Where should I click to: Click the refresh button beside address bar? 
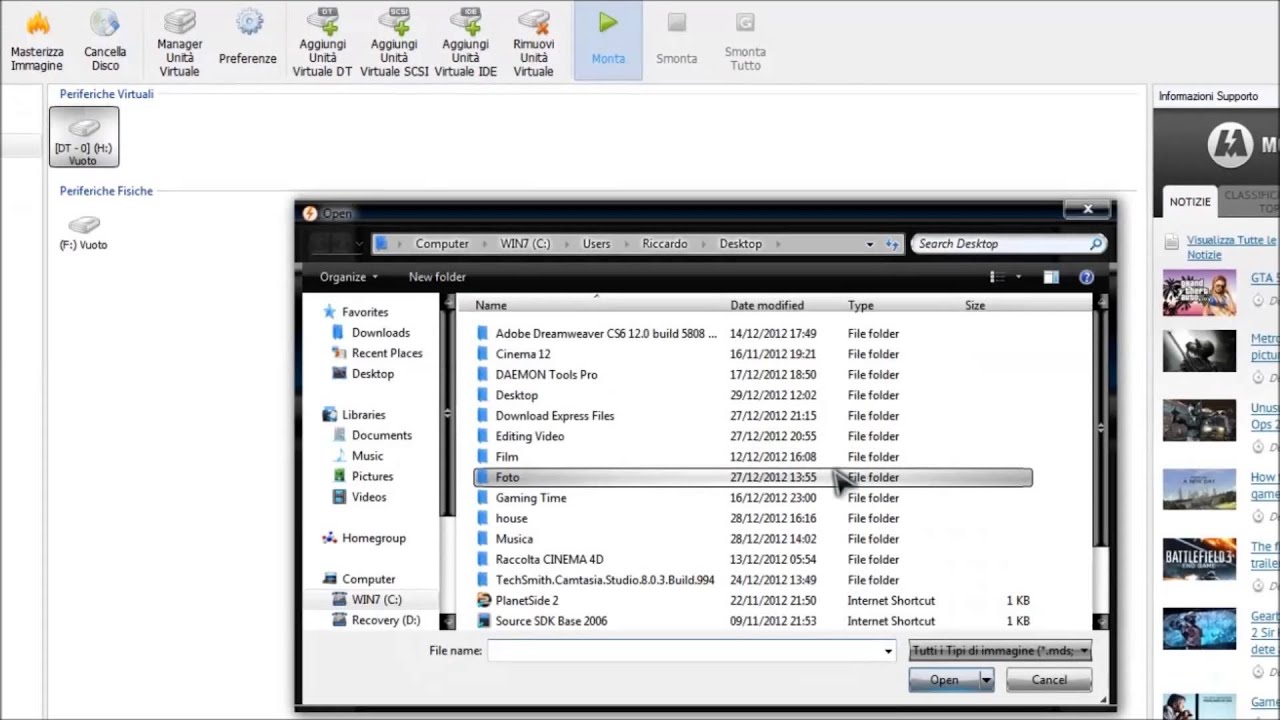coord(892,244)
